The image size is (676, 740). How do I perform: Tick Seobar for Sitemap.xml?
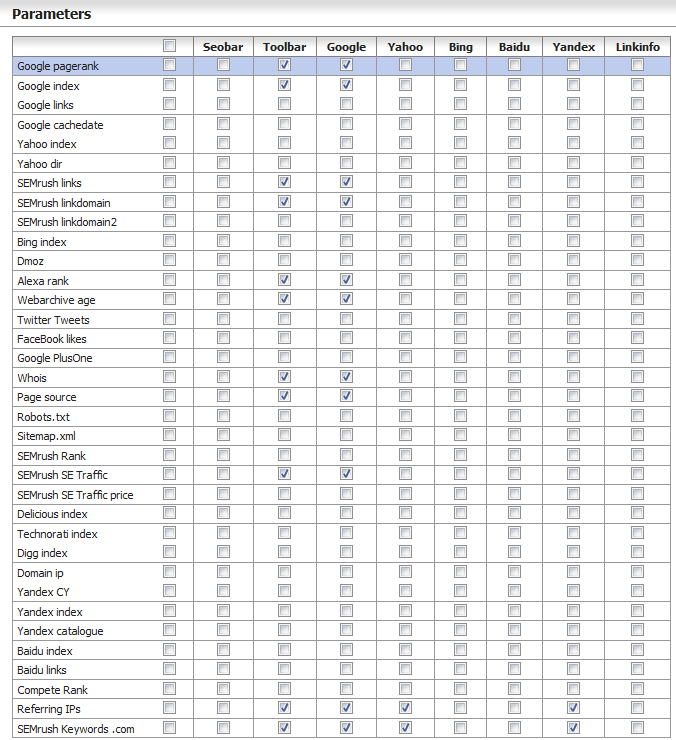click(223, 435)
